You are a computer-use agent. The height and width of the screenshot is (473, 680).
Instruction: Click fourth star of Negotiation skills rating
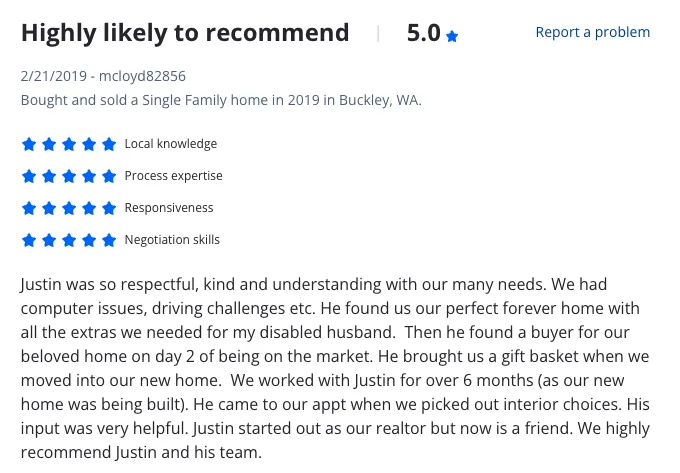point(89,240)
